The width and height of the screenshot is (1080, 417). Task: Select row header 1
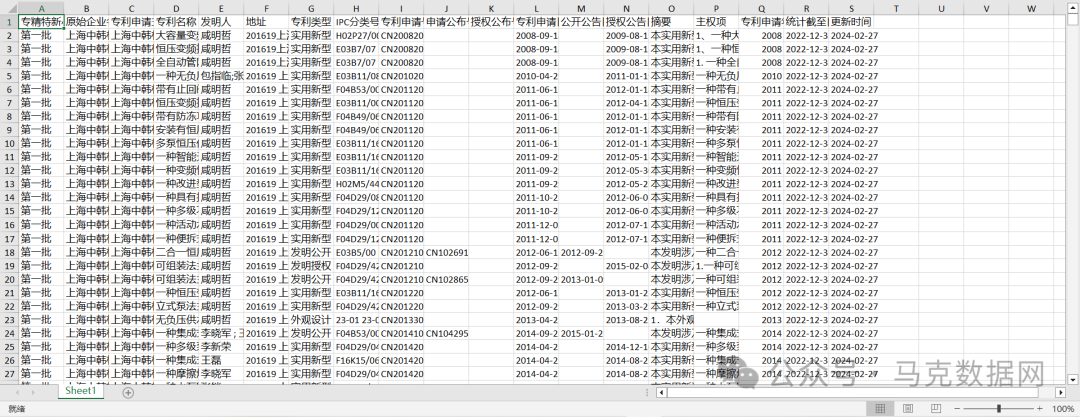tap(9, 21)
